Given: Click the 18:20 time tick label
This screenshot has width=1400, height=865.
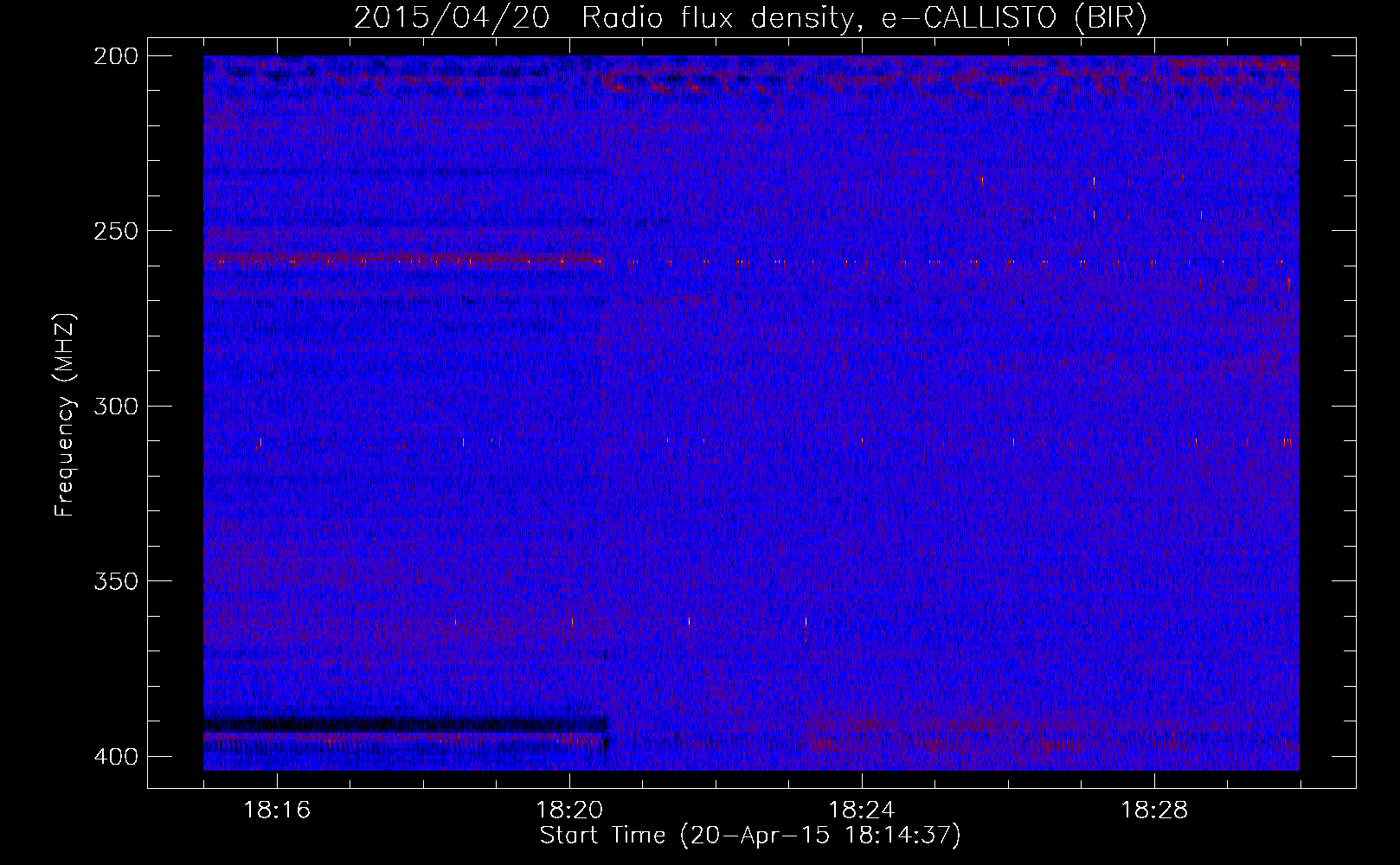Looking at the screenshot, I should click(x=569, y=811).
